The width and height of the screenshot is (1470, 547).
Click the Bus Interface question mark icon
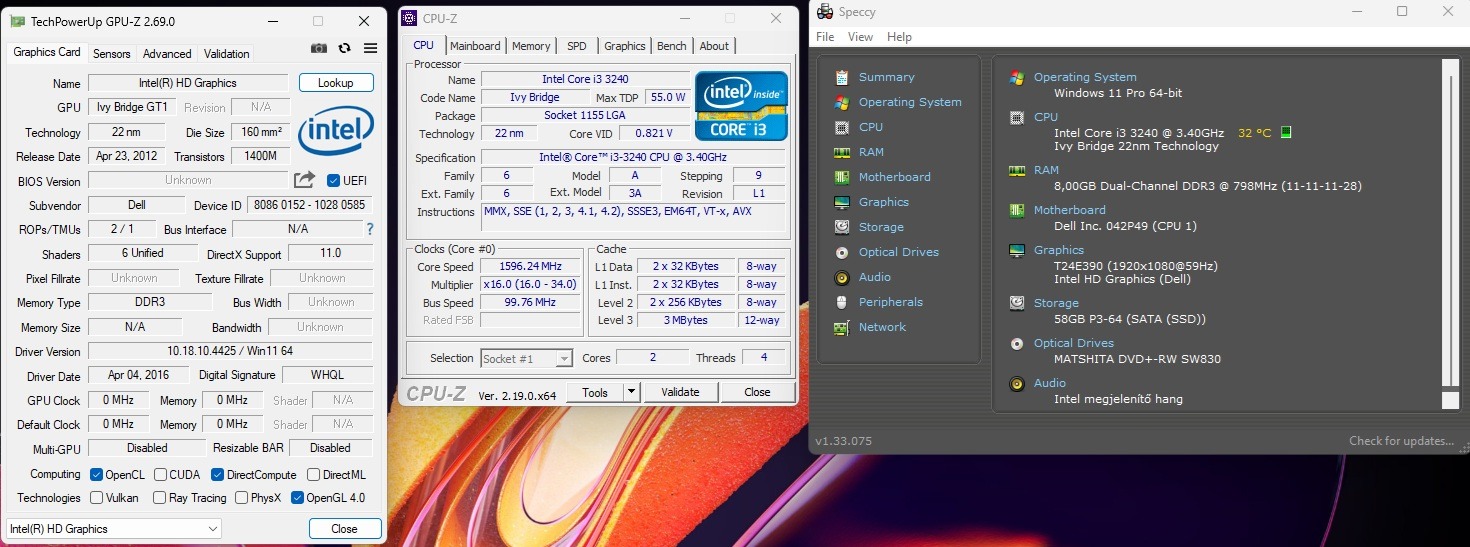[370, 229]
